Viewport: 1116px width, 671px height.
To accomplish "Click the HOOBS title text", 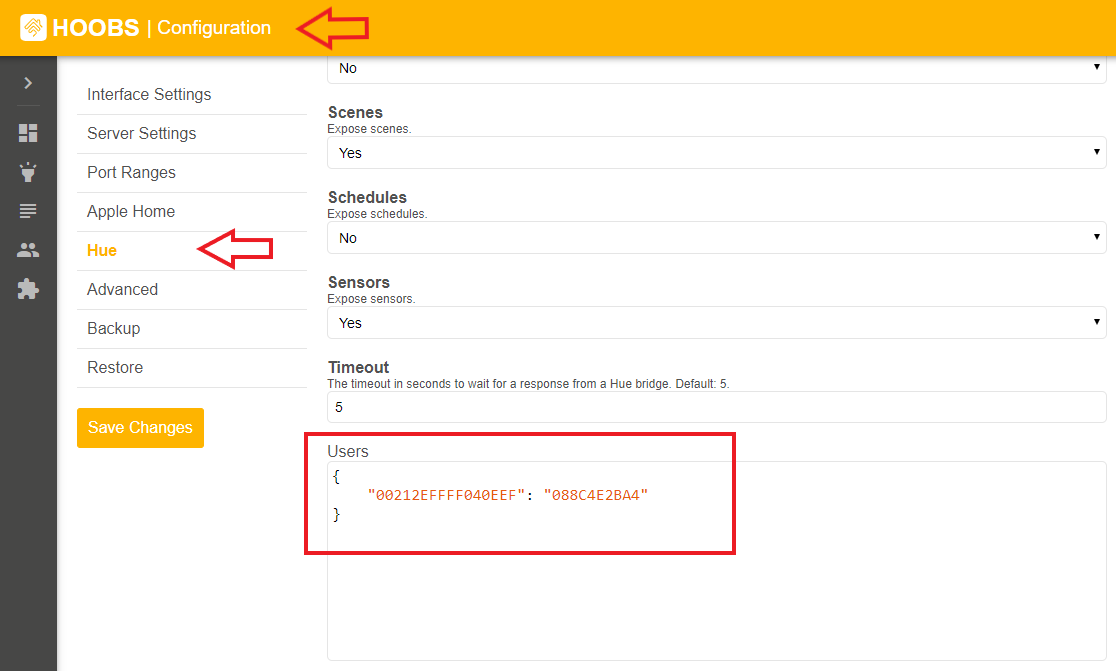I will (96, 28).
